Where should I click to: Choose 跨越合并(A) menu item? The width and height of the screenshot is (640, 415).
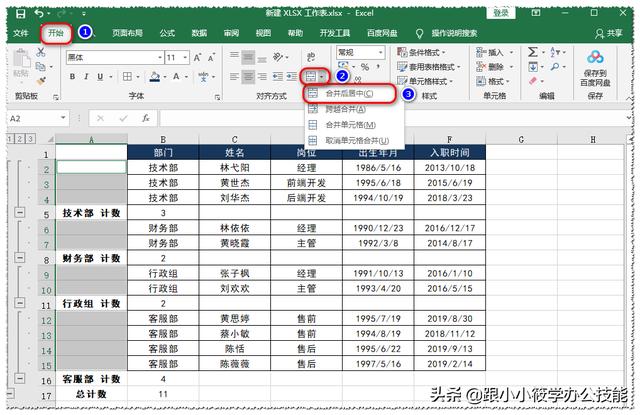pyautogui.click(x=354, y=109)
